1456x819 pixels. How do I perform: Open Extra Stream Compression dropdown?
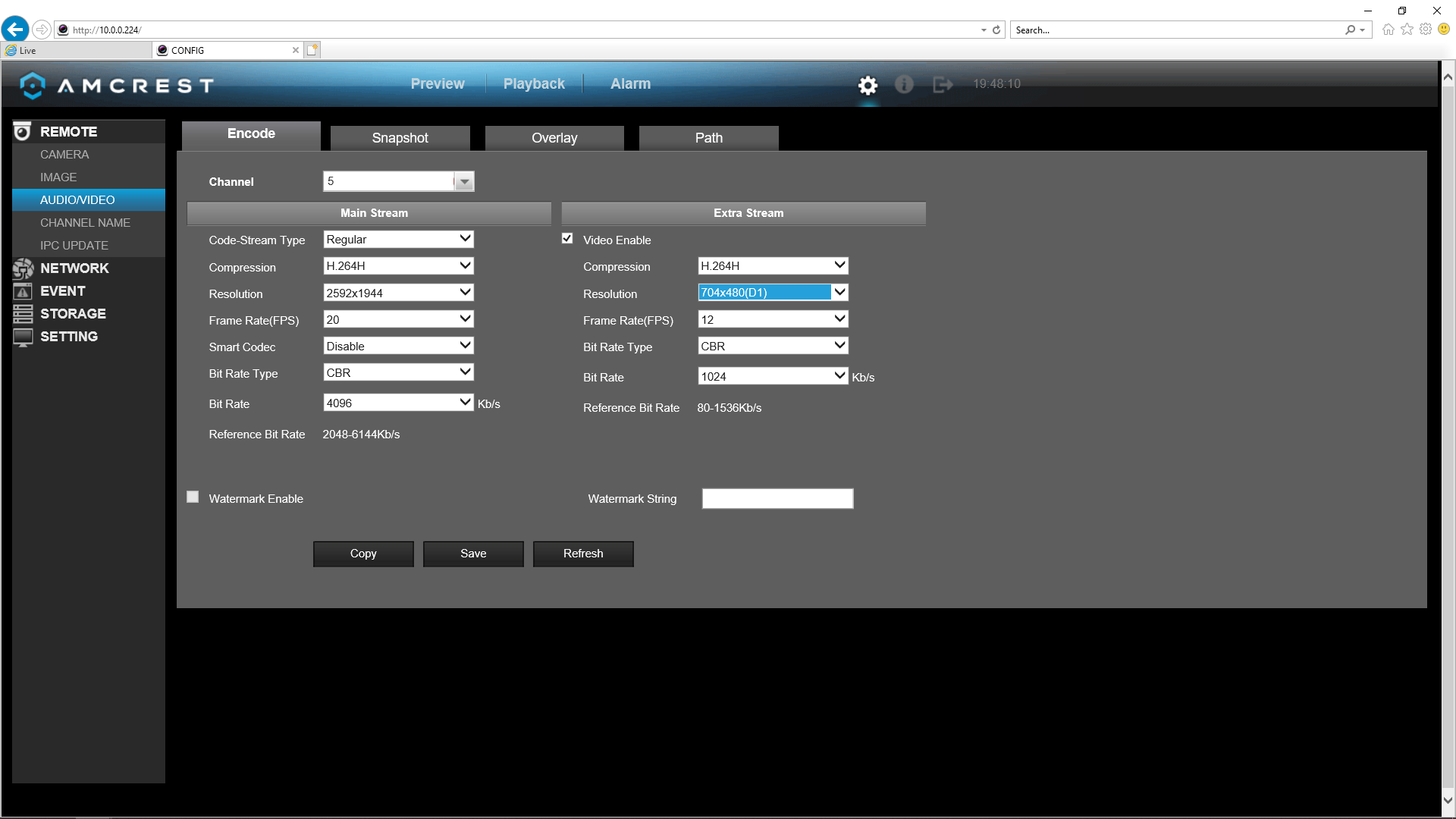pyautogui.click(x=773, y=266)
